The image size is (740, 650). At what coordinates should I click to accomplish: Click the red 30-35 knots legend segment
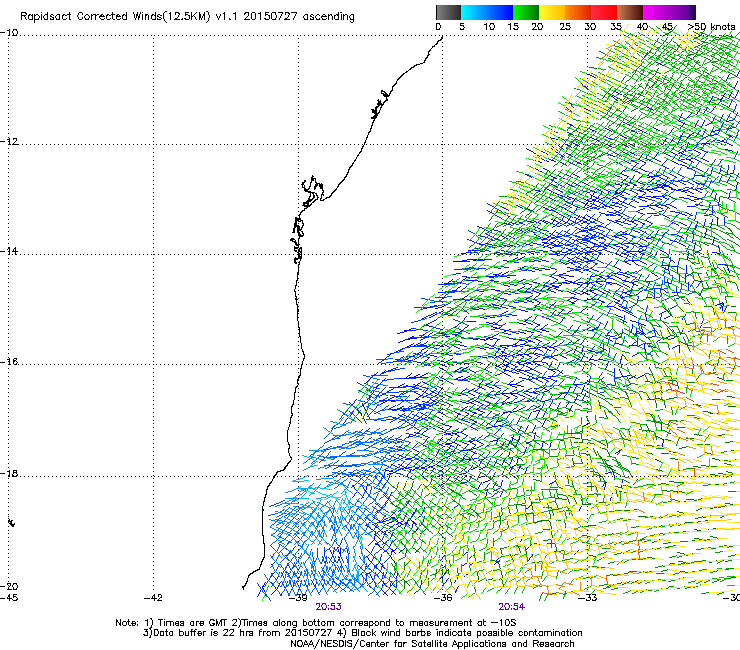click(604, 12)
